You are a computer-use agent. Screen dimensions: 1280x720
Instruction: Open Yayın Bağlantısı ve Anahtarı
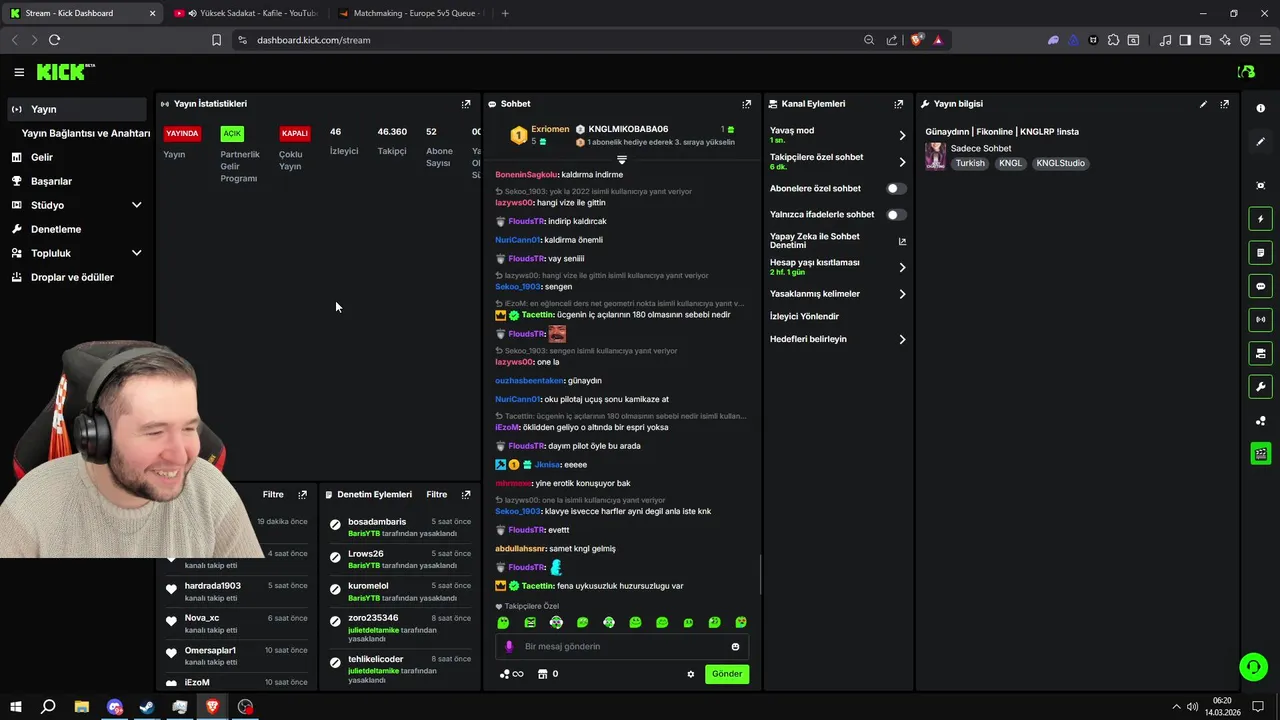click(x=86, y=133)
